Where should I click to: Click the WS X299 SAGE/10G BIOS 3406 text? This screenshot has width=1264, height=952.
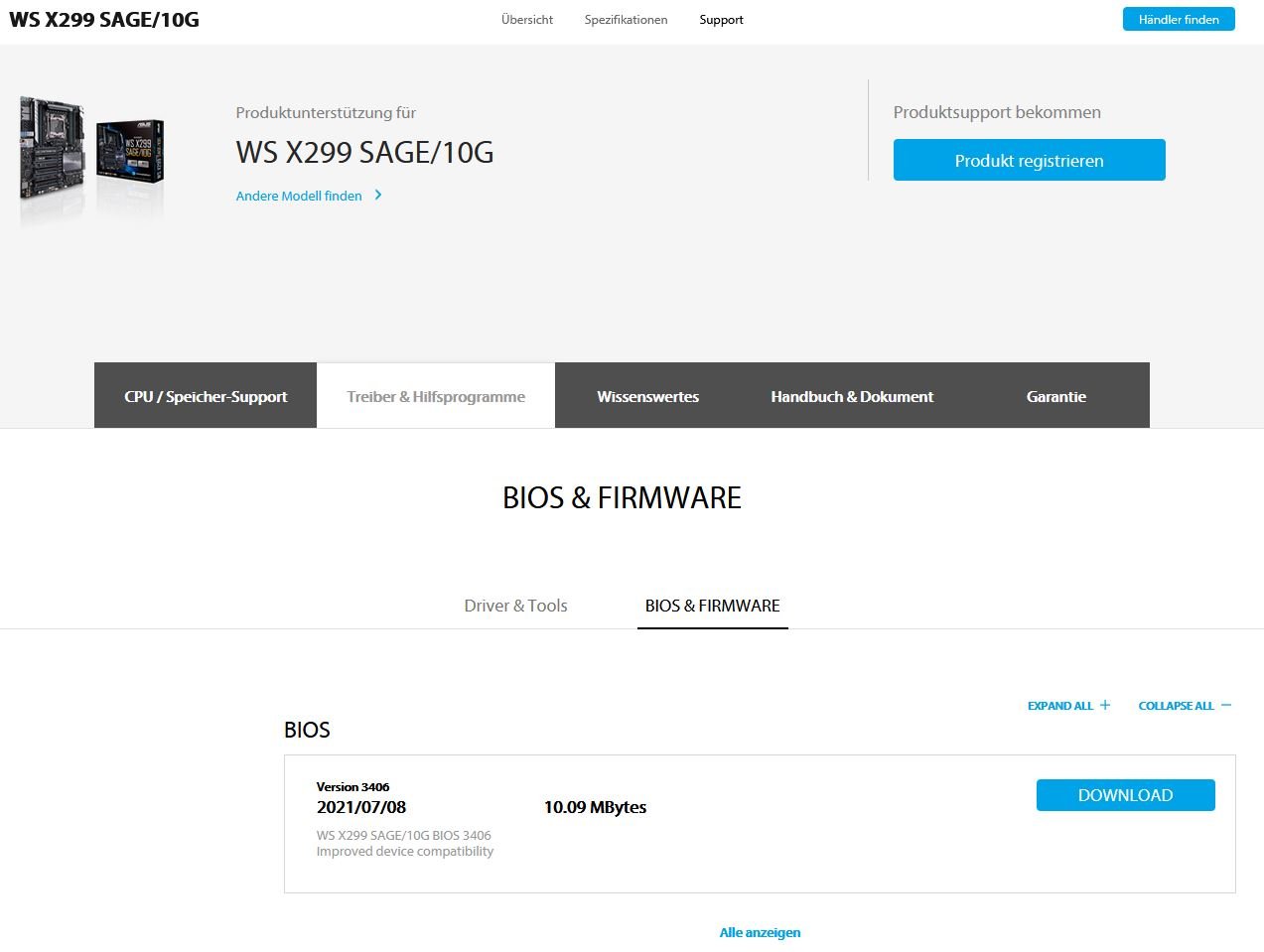404,835
